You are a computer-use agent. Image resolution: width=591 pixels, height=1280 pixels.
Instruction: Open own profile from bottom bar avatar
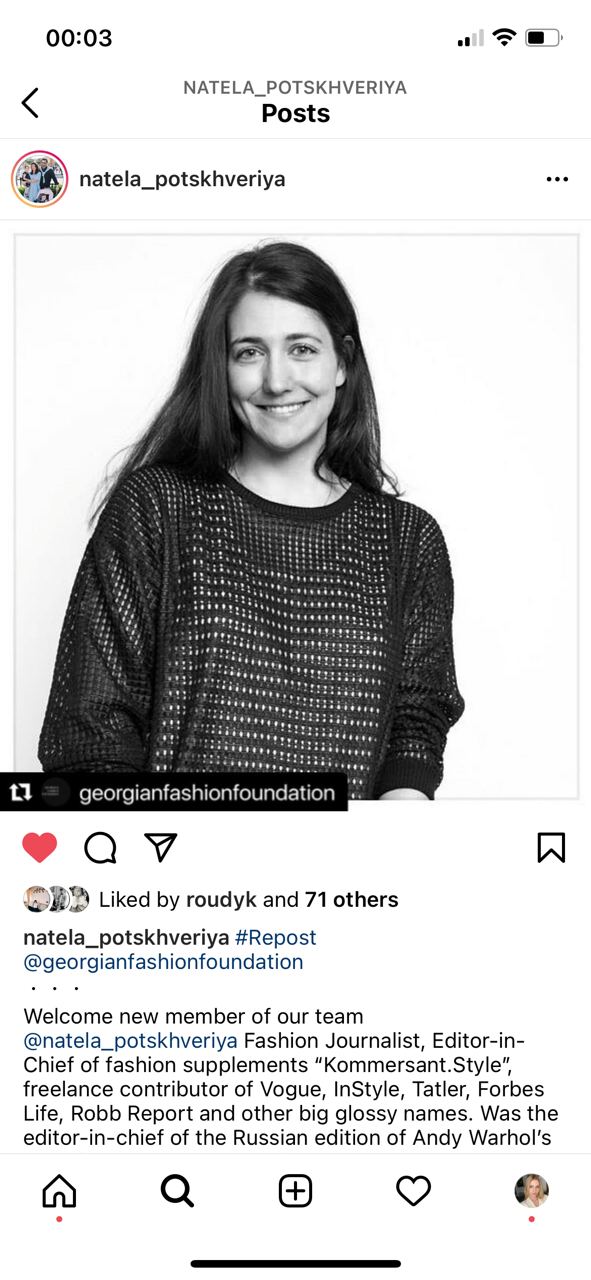(531, 1191)
